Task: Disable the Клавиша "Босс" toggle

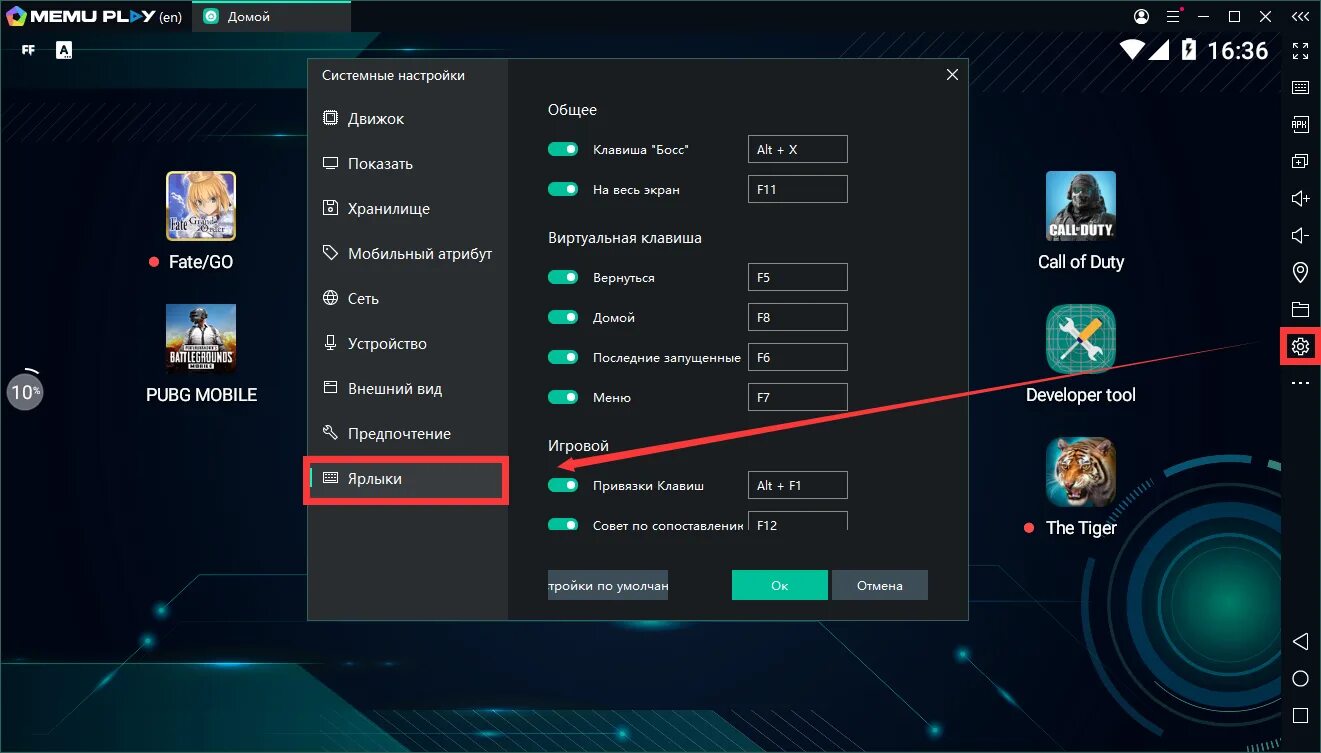Action: pos(563,148)
